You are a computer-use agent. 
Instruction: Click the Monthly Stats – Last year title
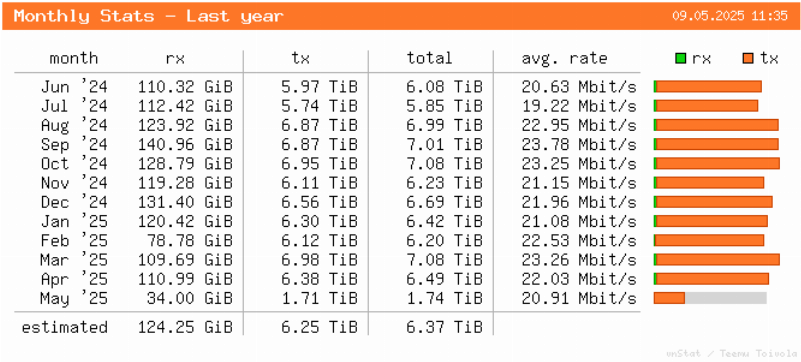point(148,16)
